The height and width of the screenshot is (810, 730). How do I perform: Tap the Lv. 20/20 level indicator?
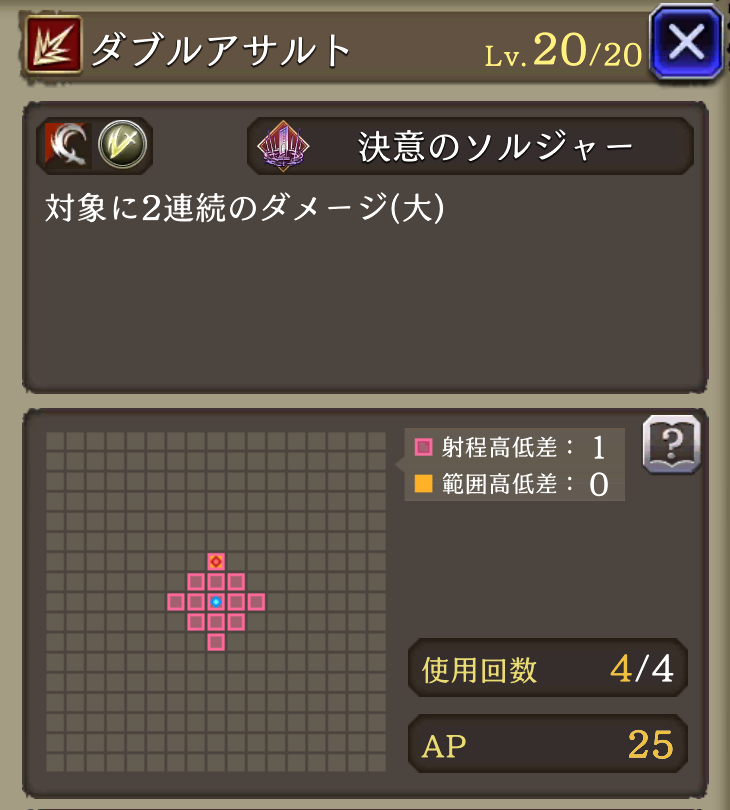pos(563,52)
